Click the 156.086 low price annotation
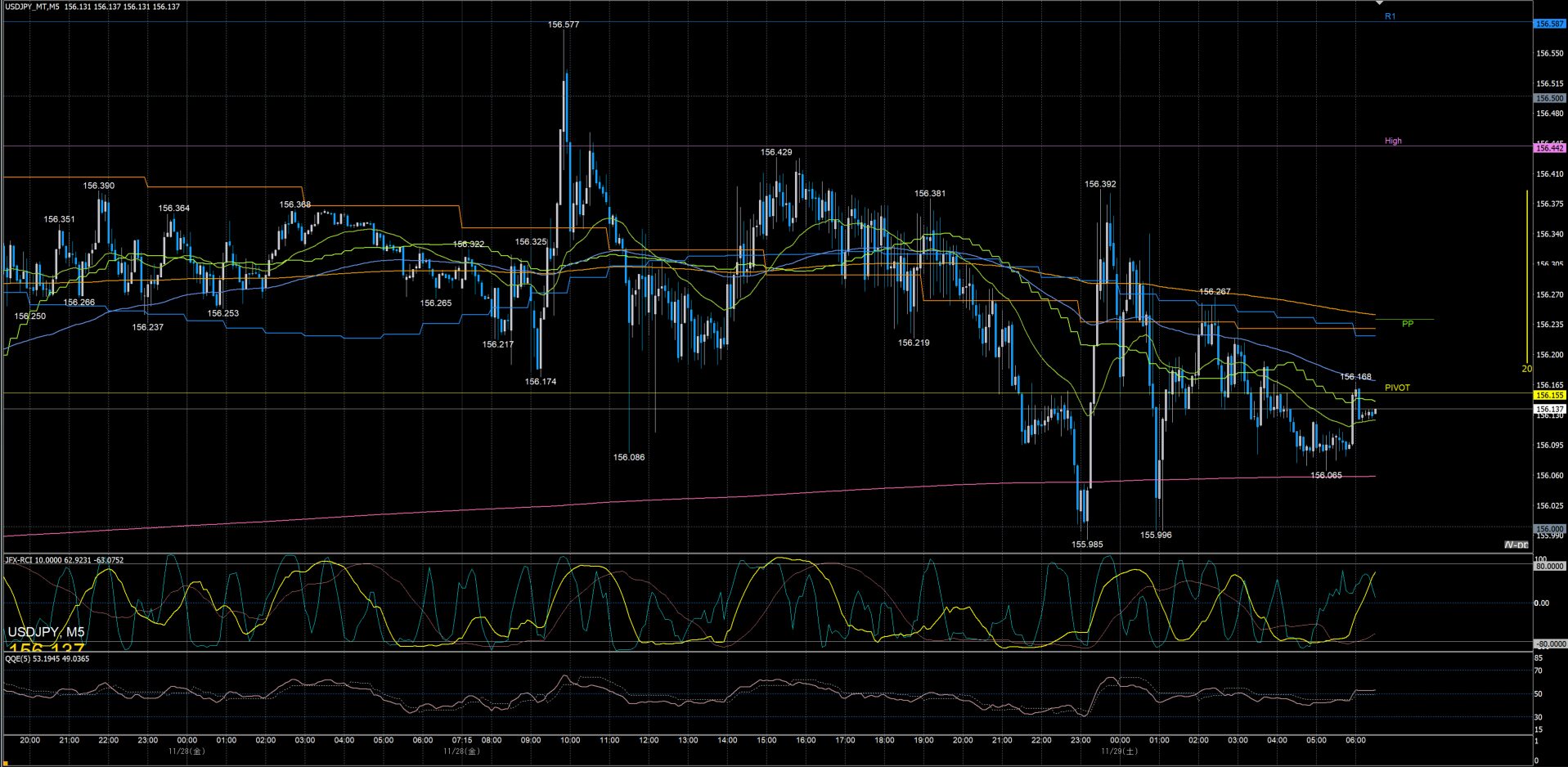The image size is (1568, 767). tap(628, 457)
